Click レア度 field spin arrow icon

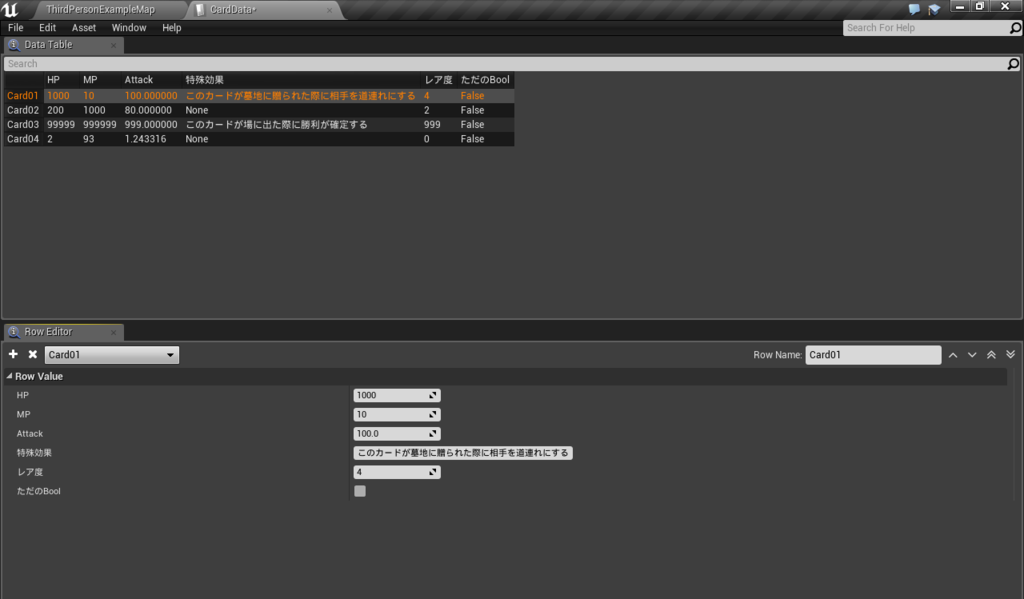pos(432,472)
